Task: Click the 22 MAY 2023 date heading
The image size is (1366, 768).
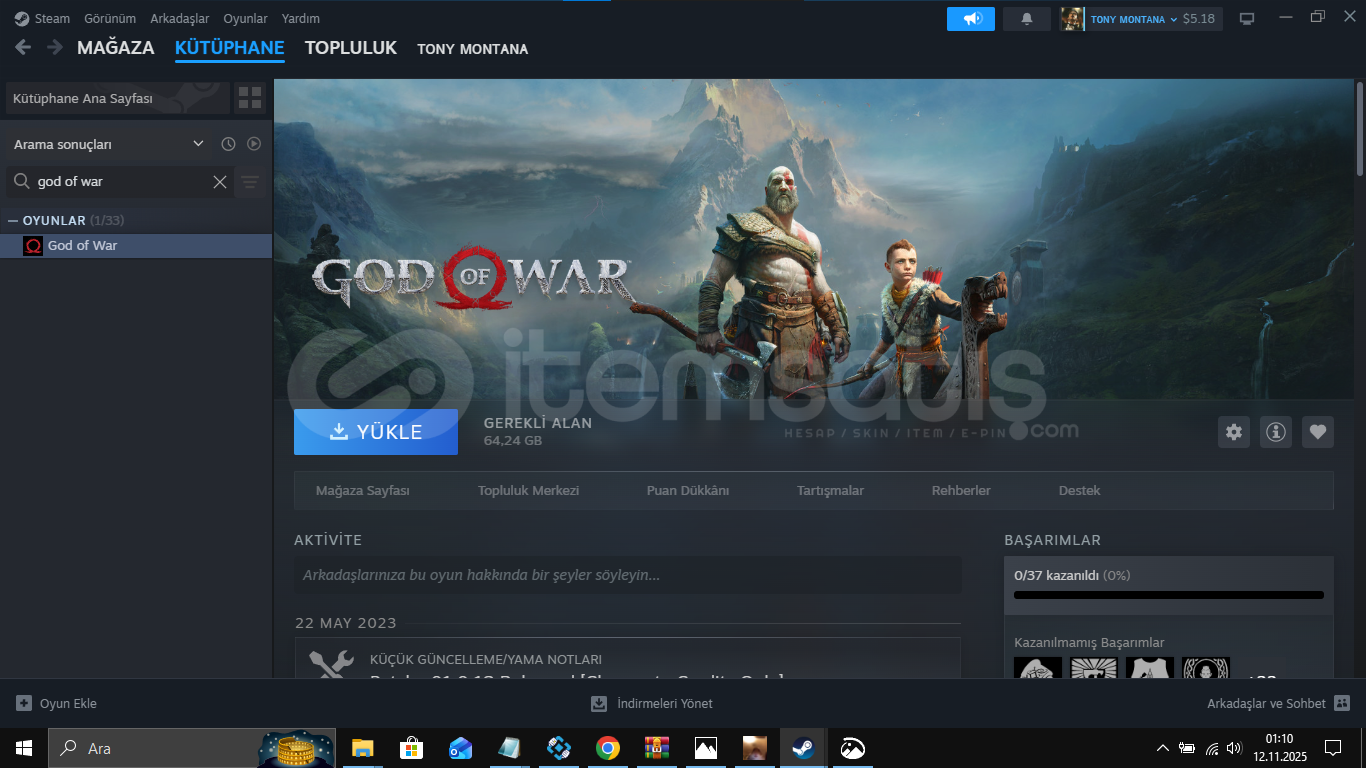Action: pos(345,623)
